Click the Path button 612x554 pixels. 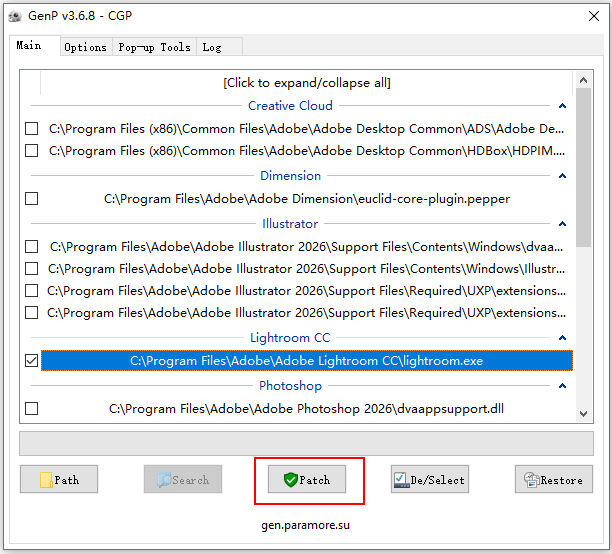[x=59, y=479]
